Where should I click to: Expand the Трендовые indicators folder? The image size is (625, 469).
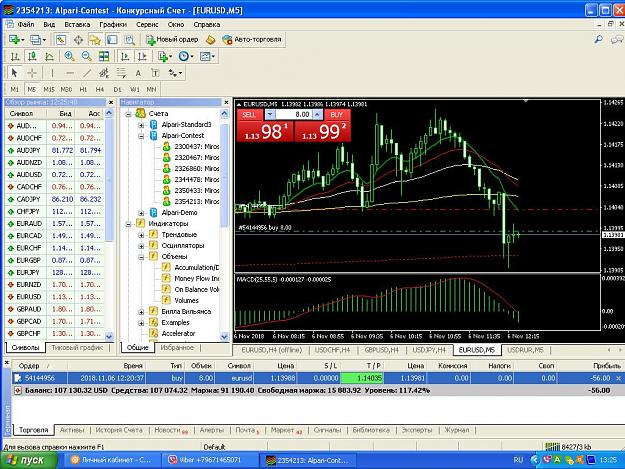pyautogui.click(x=141, y=235)
